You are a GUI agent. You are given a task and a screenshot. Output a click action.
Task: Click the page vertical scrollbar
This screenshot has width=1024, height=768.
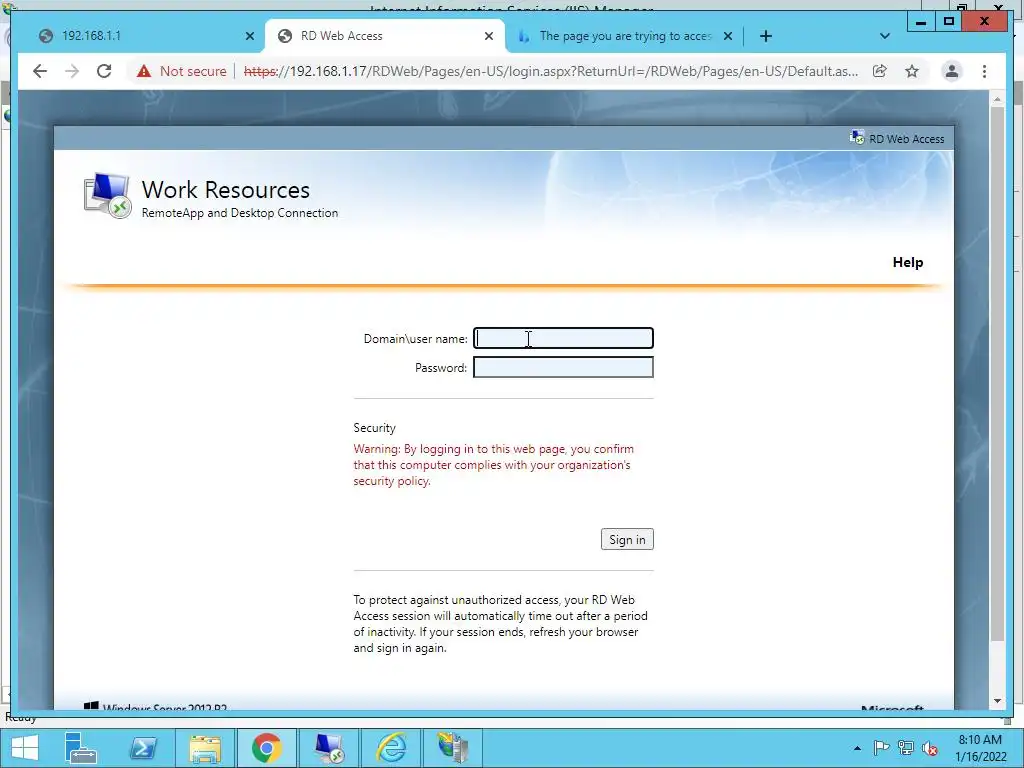(997, 373)
